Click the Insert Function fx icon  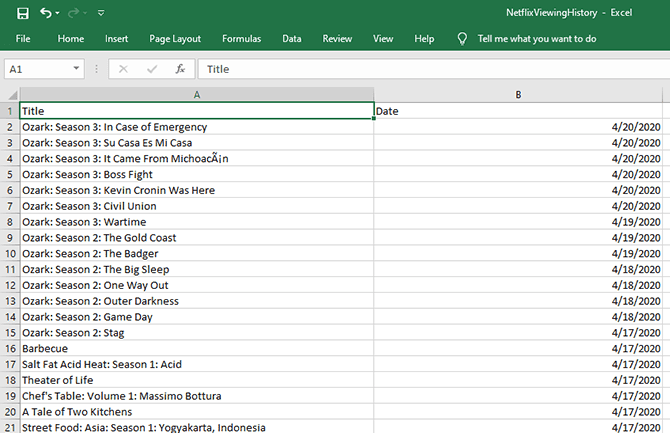click(180, 69)
